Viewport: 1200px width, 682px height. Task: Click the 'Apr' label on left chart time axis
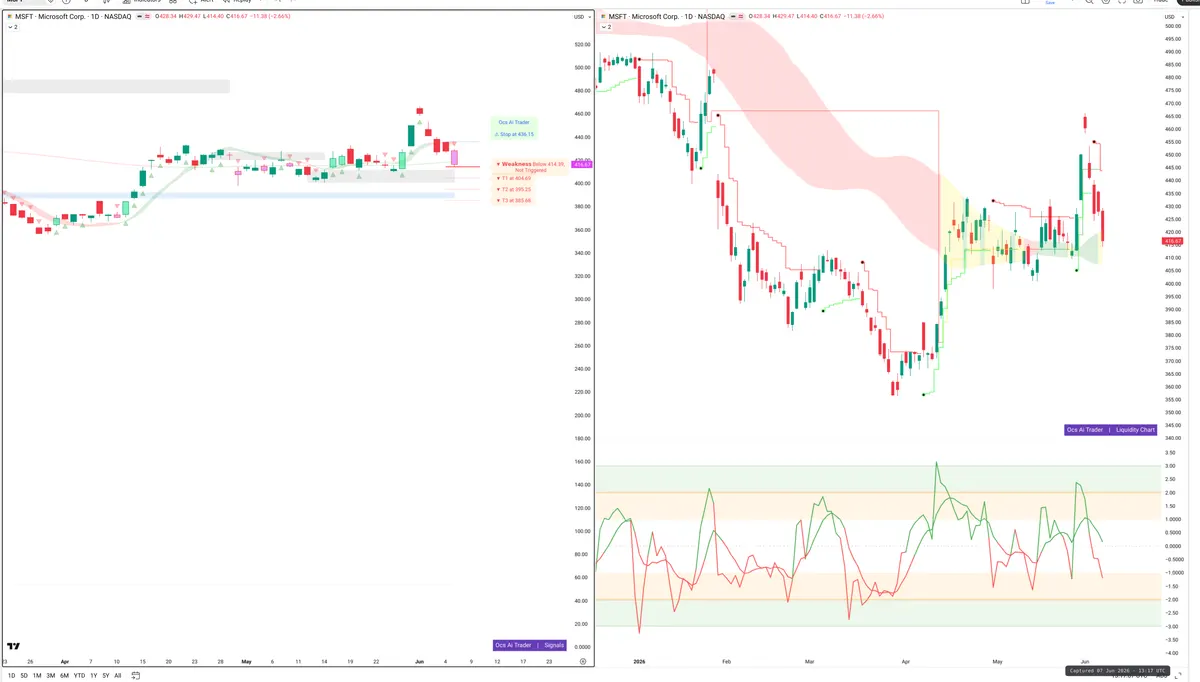65,661
